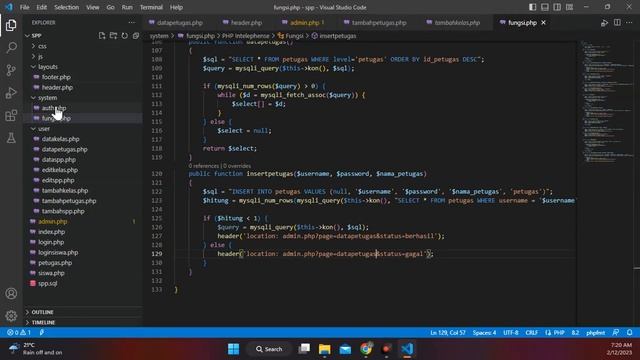The width and height of the screenshot is (640, 360).
Task: Open the Explorer view in activity bar
Action: point(11,25)
